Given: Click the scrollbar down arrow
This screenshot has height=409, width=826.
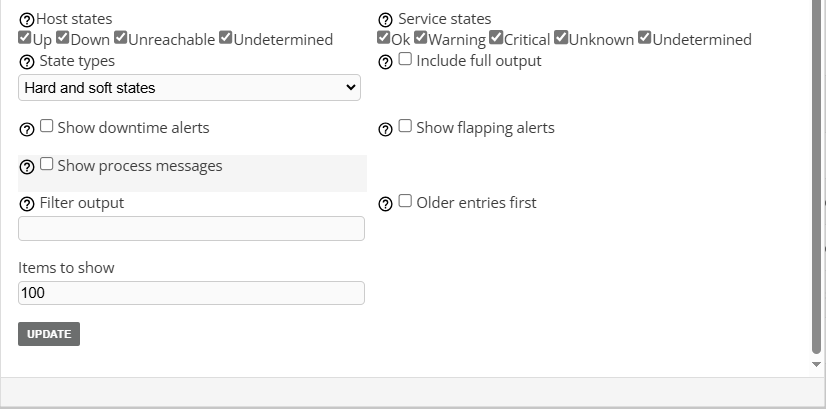Looking at the screenshot, I should click(x=817, y=365).
